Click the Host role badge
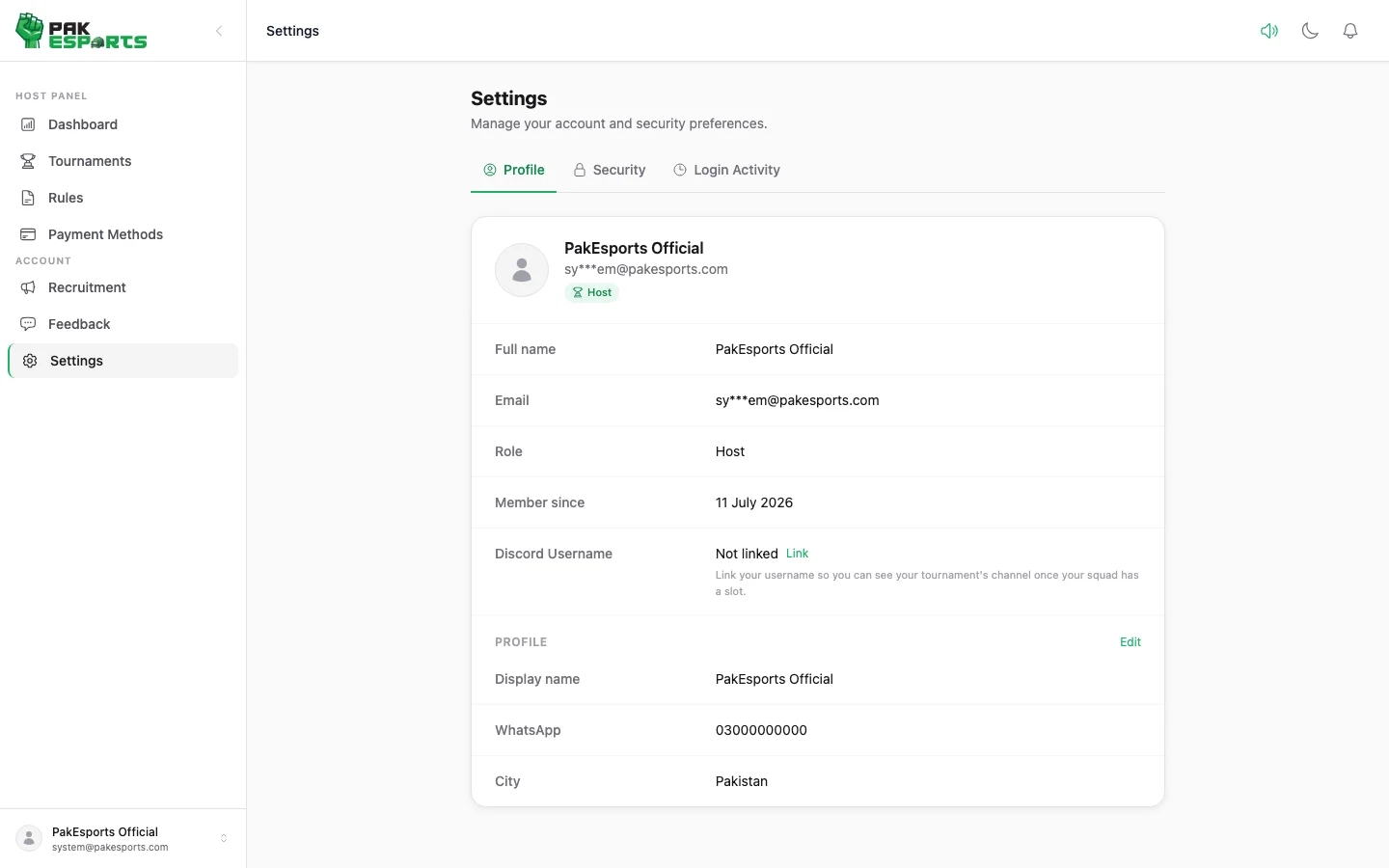This screenshot has width=1389, height=868. pos(591,292)
